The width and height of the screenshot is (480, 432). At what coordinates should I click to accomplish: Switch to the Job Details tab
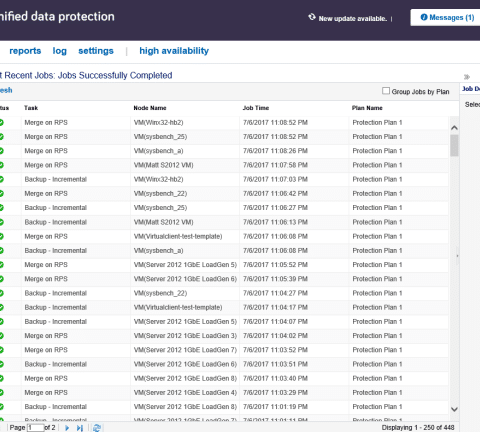click(x=471, y=89)
